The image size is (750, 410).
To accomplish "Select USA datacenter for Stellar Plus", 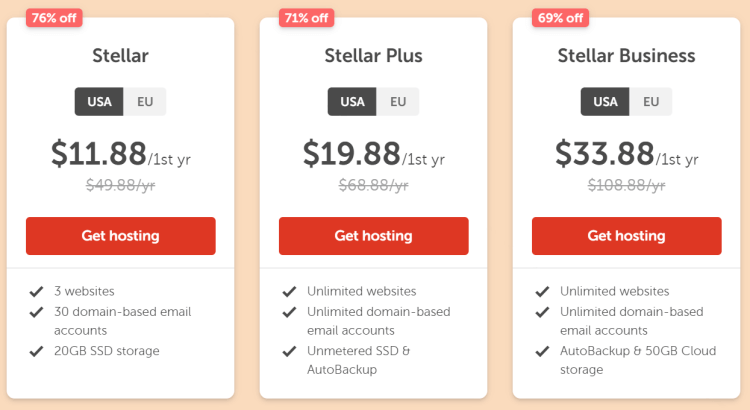I will (352, 101).
